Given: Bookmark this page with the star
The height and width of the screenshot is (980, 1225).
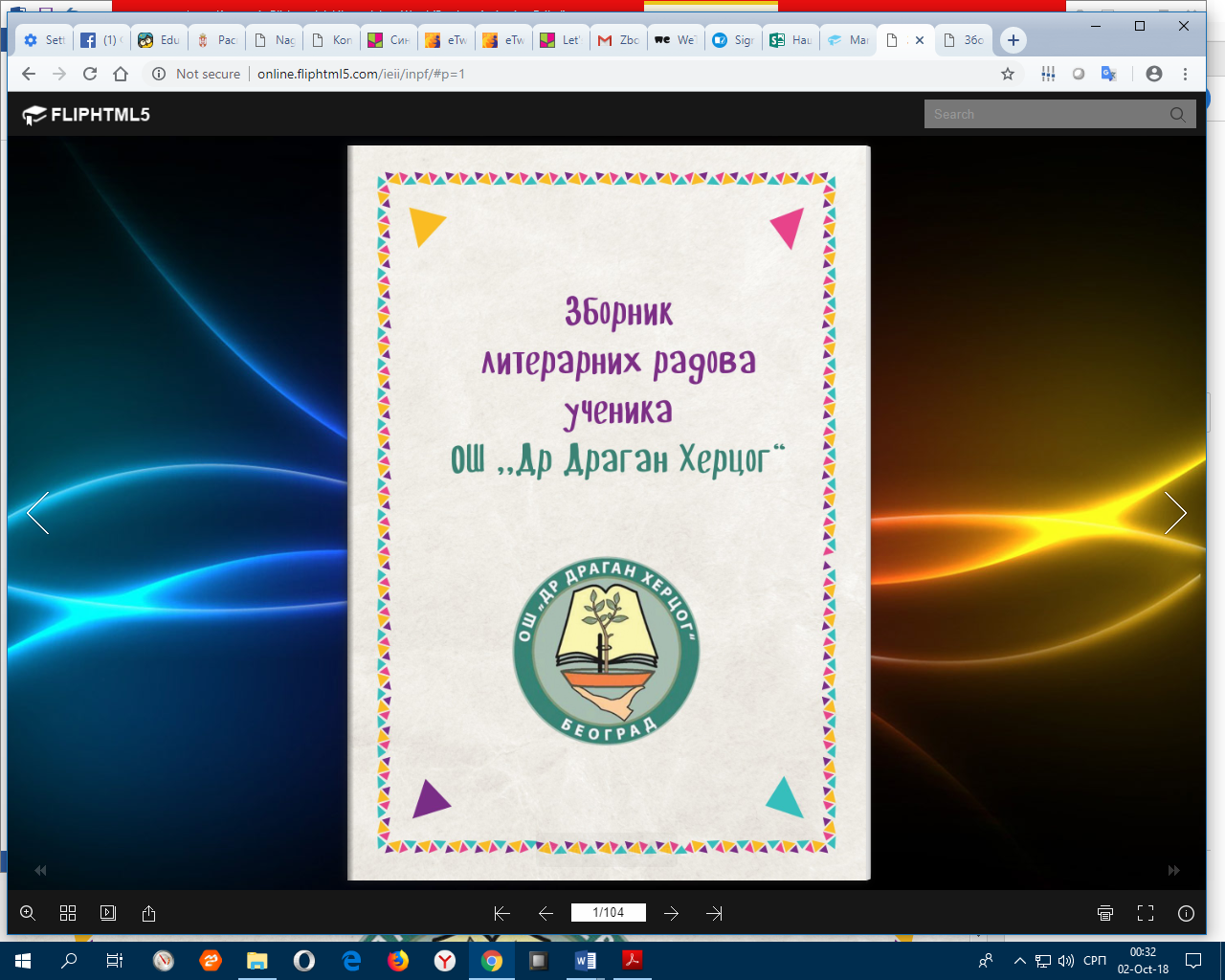Looking at the screenshot, I should (x=1008, y=74).
